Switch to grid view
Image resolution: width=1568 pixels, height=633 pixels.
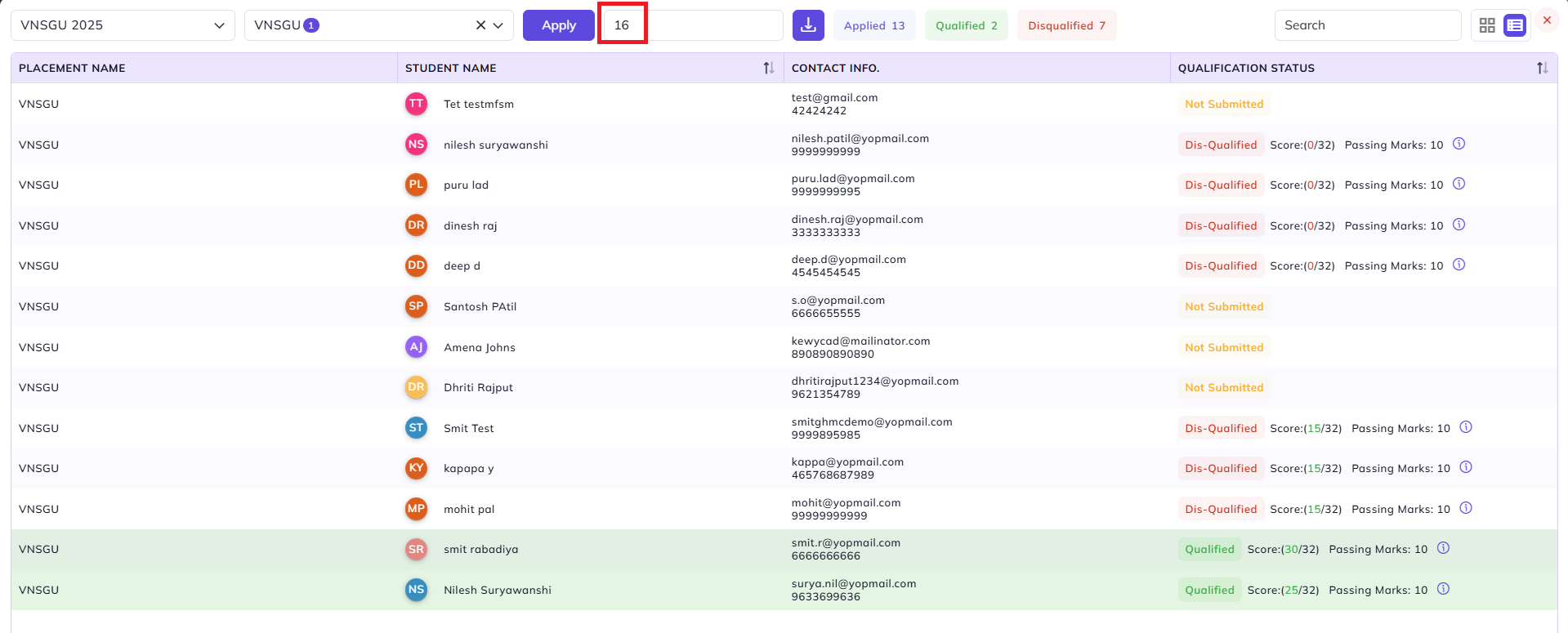1487,25
